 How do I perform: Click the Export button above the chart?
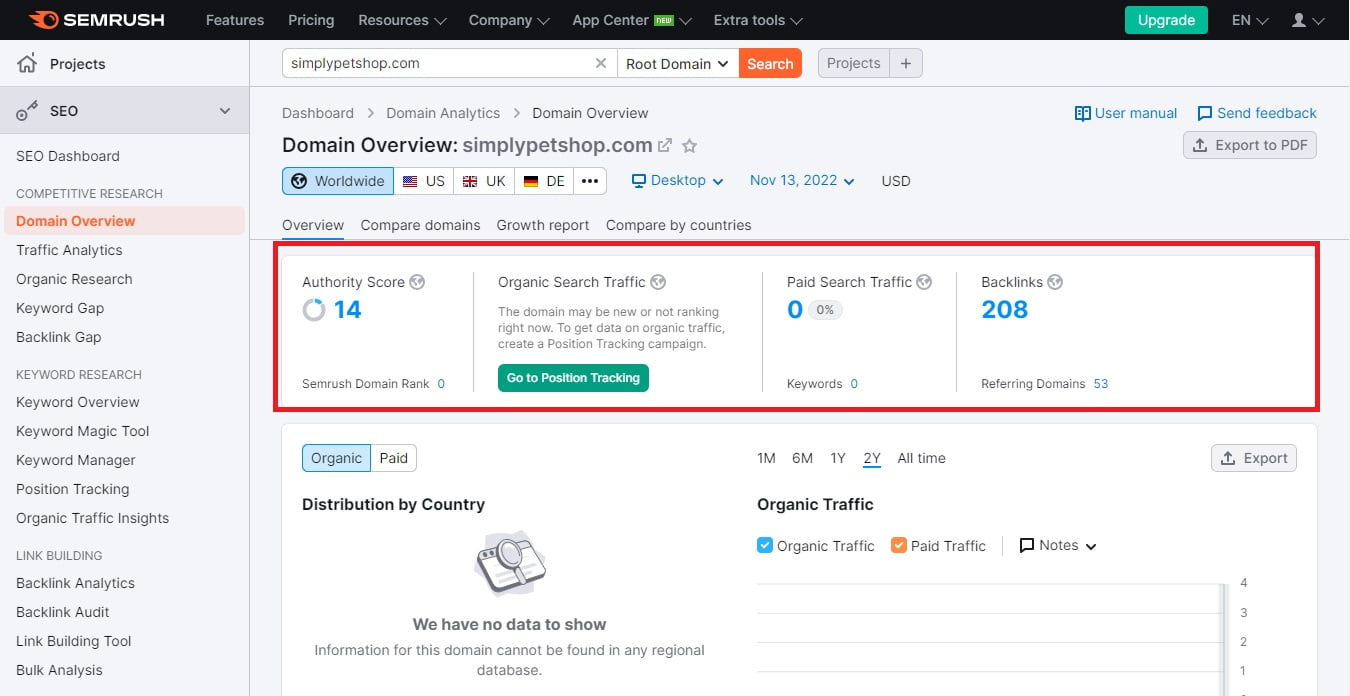(x=1254, y=458)
